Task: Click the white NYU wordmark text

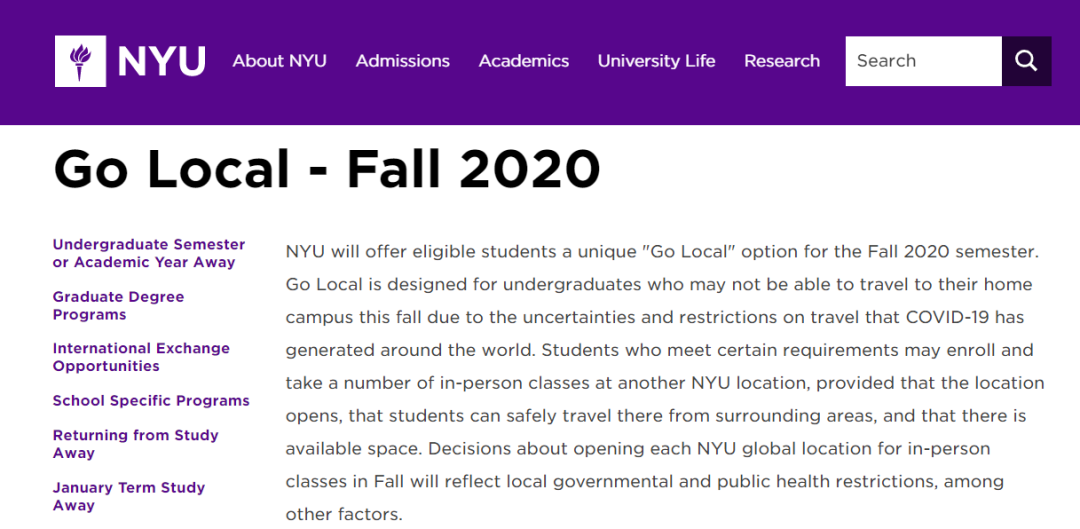Action: coord(162,61)
